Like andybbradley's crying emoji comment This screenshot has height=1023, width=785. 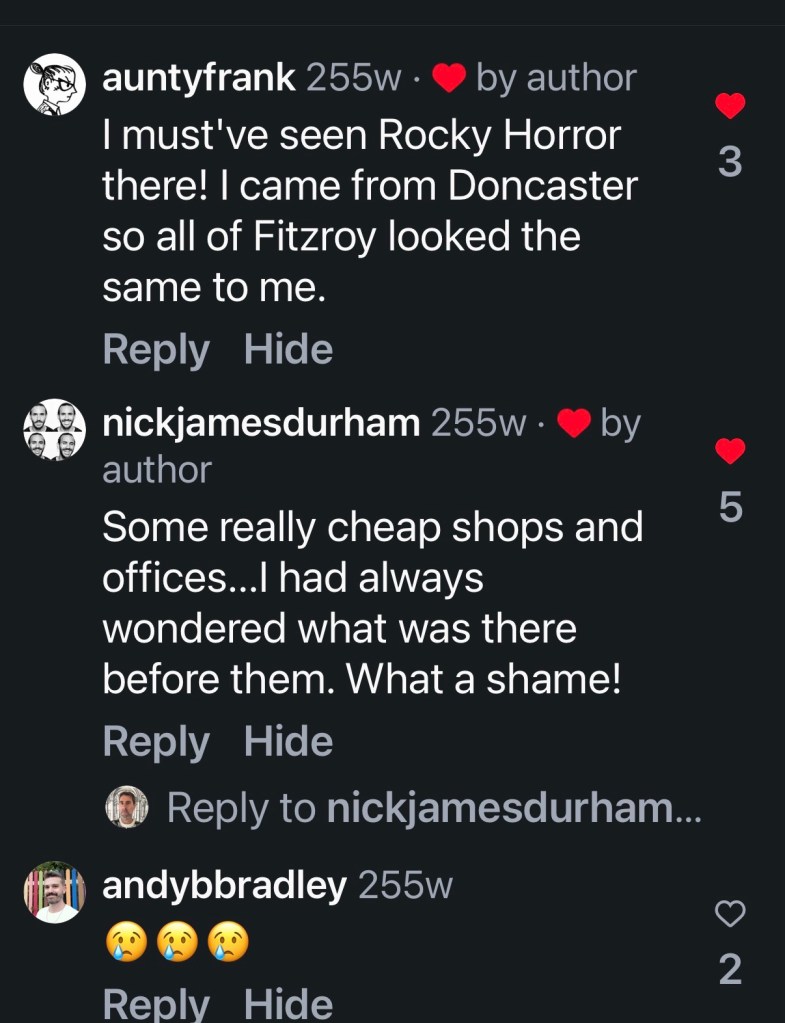tap(731, 912)
